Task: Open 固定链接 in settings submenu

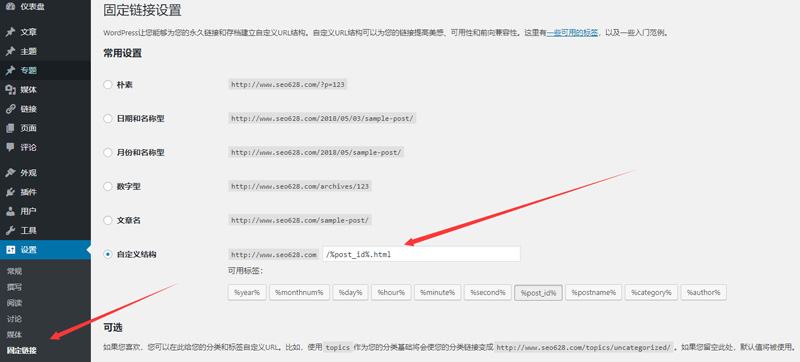Action: (21, 351)
